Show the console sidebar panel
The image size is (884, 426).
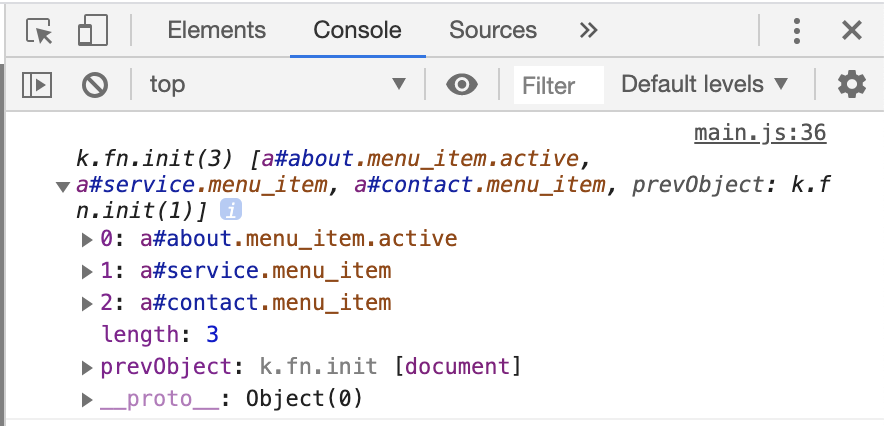(x=37, y=85)
